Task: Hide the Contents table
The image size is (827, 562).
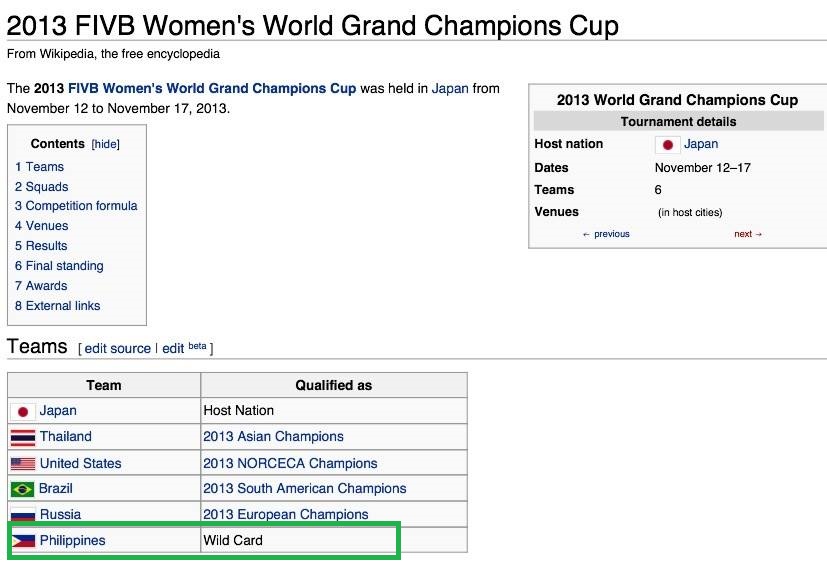Action: coord(105,144)
